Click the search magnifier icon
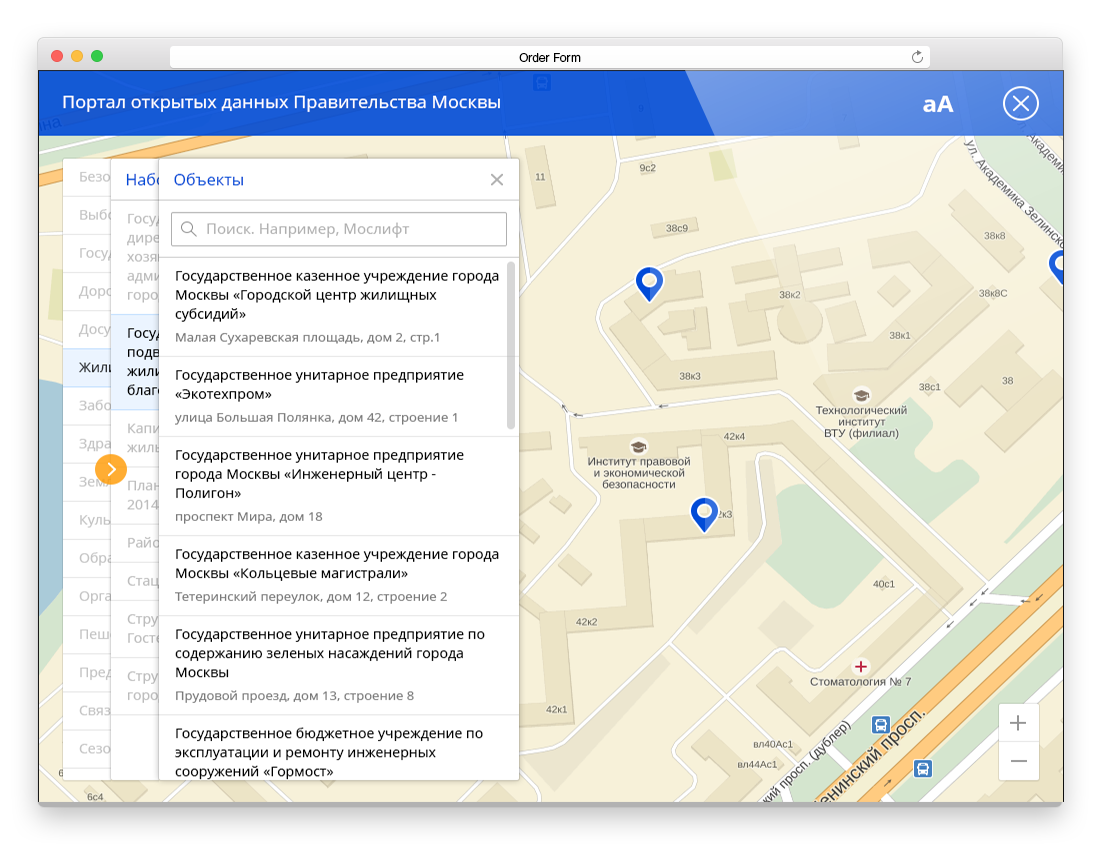Image resolution: width=1100 pixels, height=845 pixels. (x=189, y=229)
